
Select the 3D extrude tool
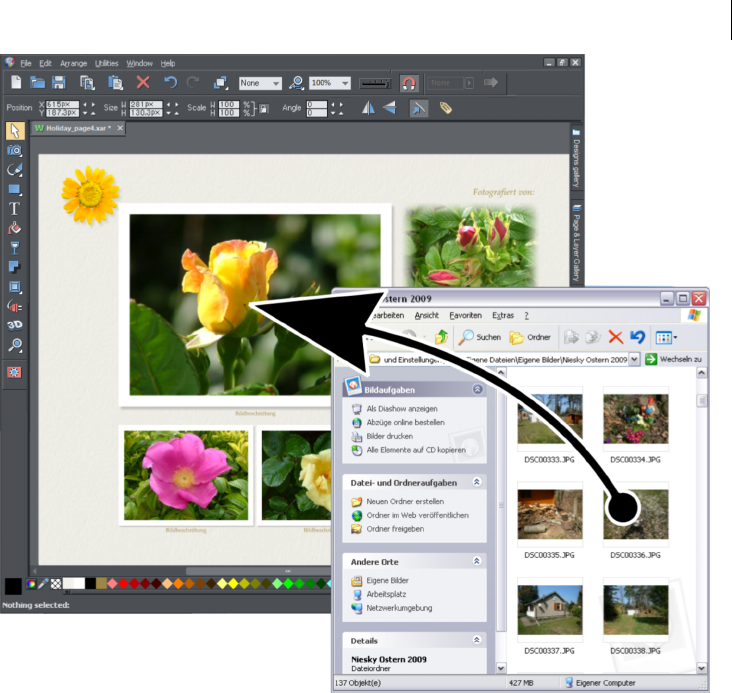pos(14,325)
